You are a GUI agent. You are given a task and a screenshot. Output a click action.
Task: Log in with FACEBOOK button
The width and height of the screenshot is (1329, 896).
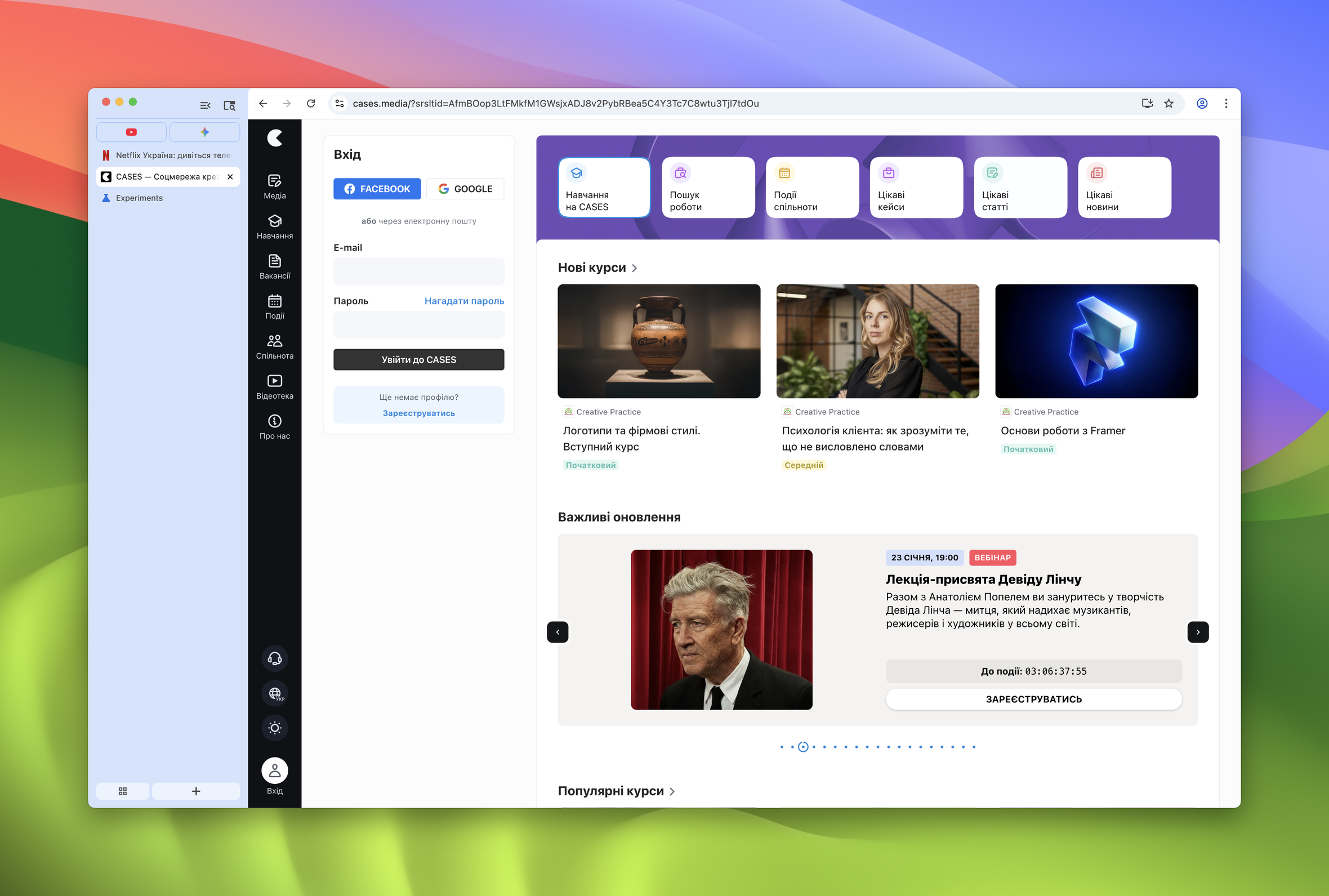tap(377, 189)
